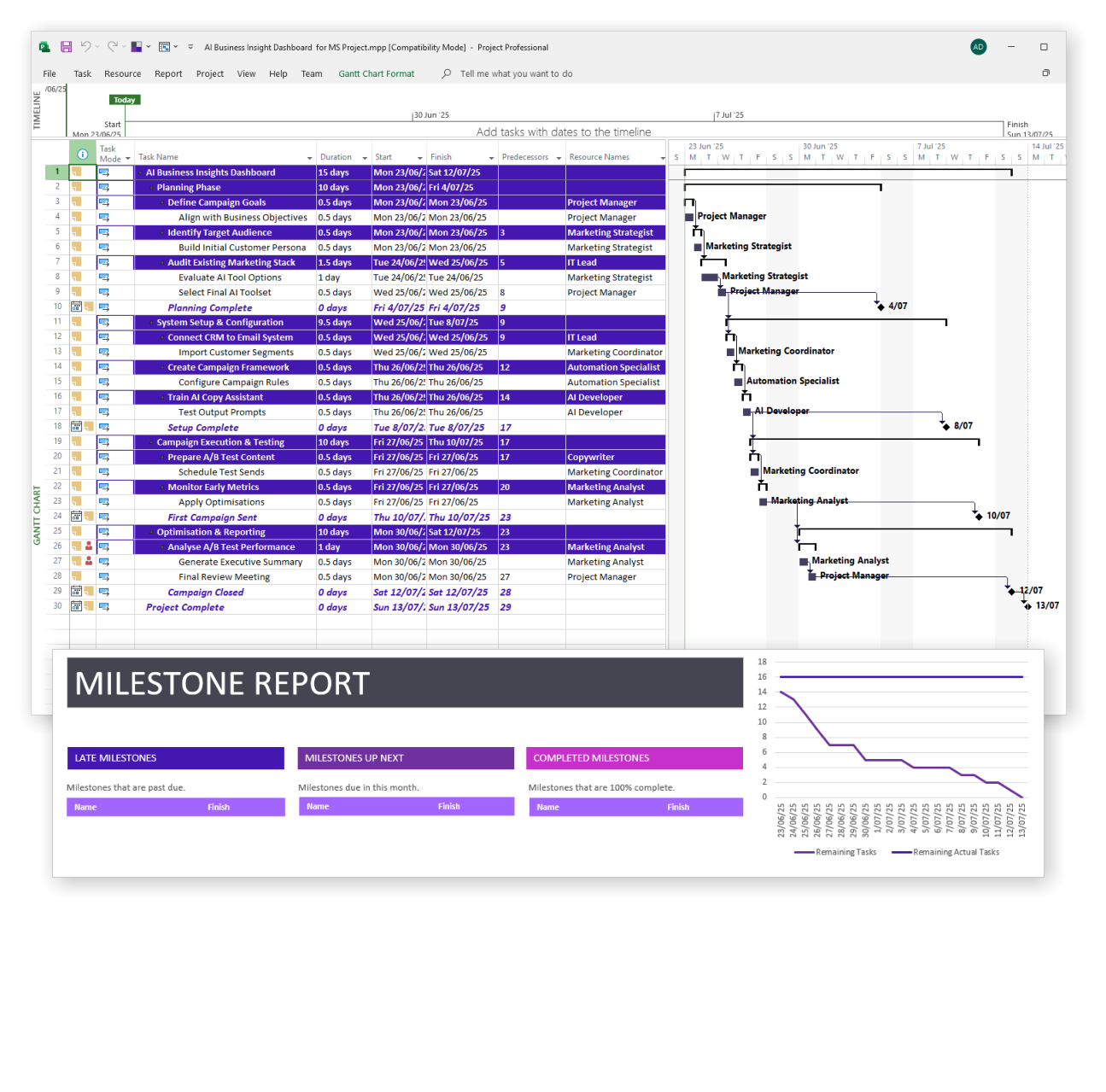The image size is (1106, 1092).
Task: Click the AD user account avatar
Action: click(979, 47)
